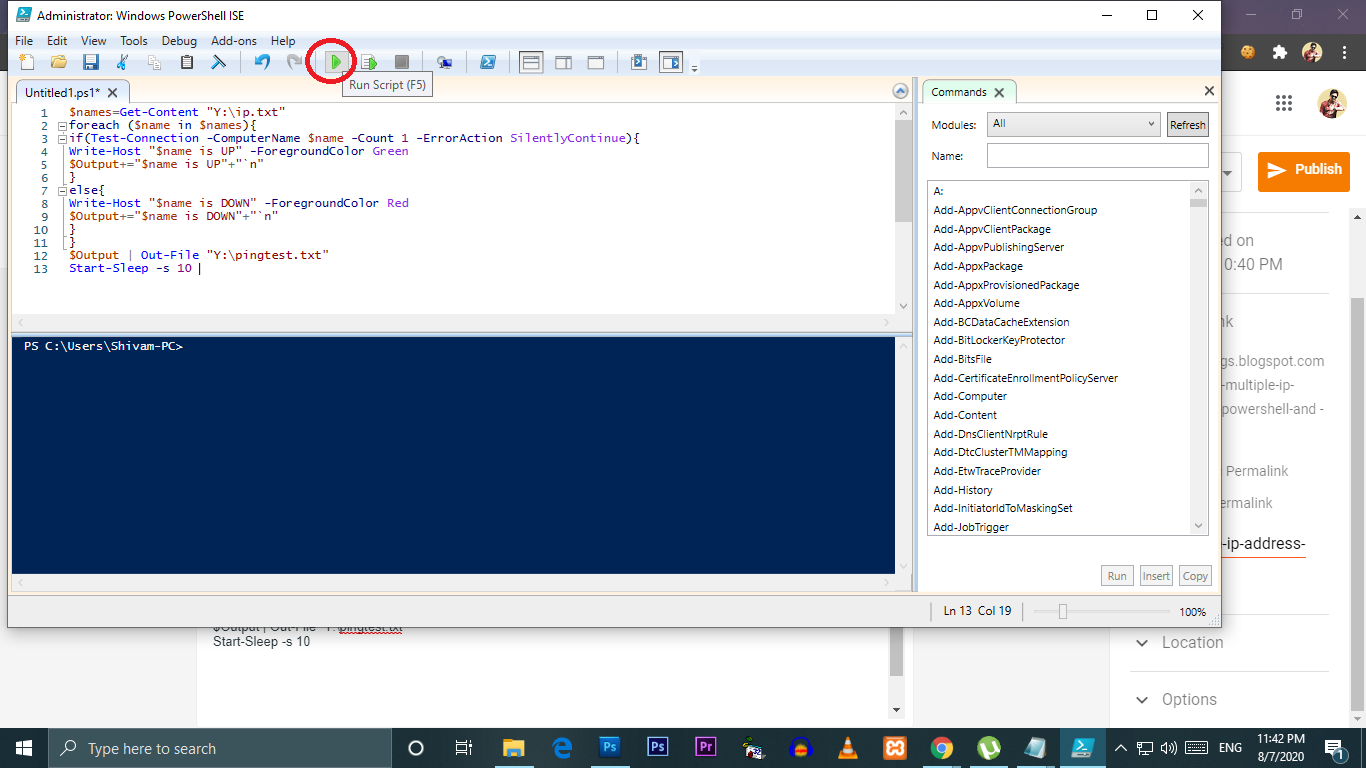1366x768 pixels.
Task: Switch to the Untitled1.ps1 tab
Action: click(65, 91)
